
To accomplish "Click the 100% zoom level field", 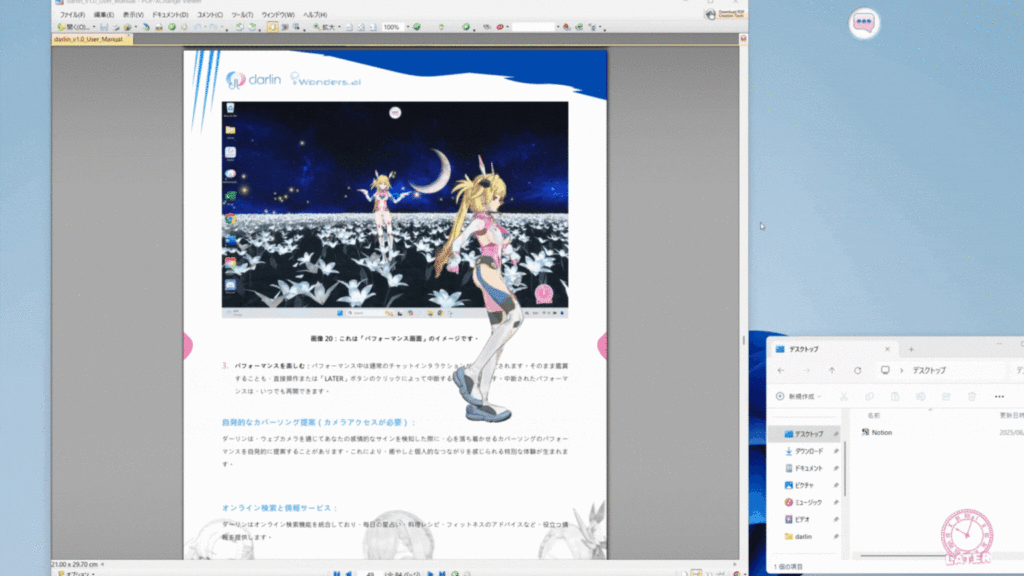I will (x=392, y=27).
